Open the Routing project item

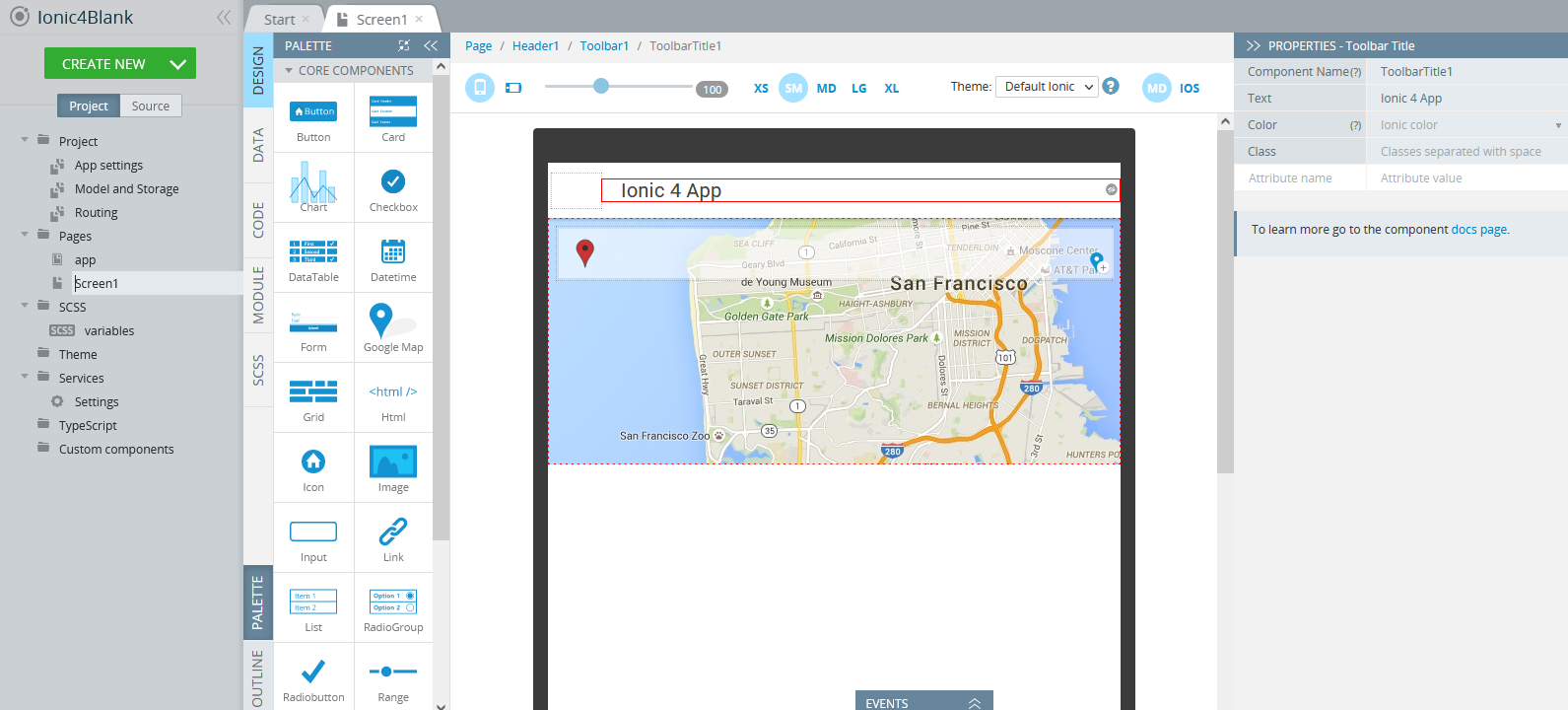[96, 212]
